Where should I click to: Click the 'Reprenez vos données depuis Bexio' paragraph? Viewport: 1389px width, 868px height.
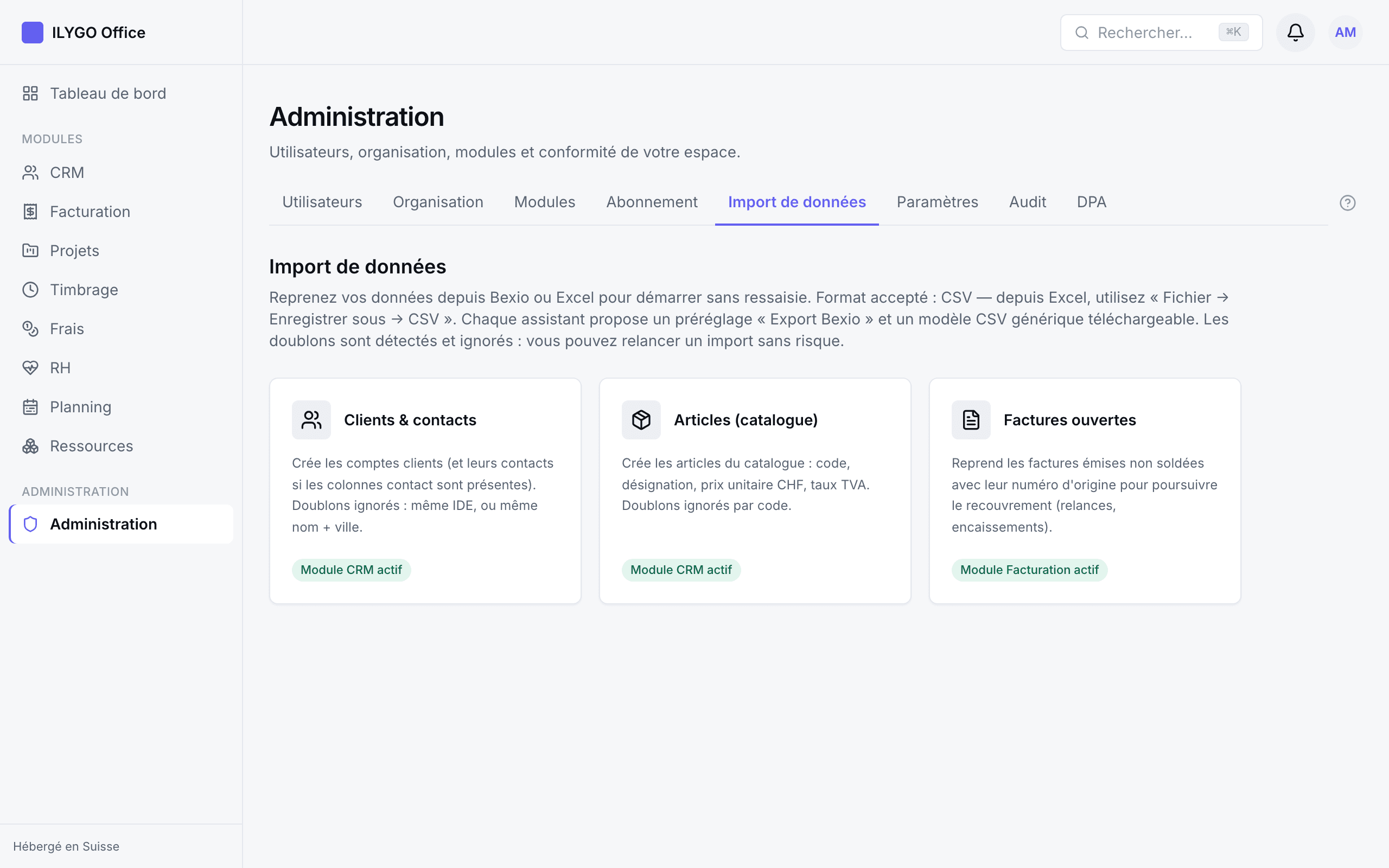(x=750, y=318)
